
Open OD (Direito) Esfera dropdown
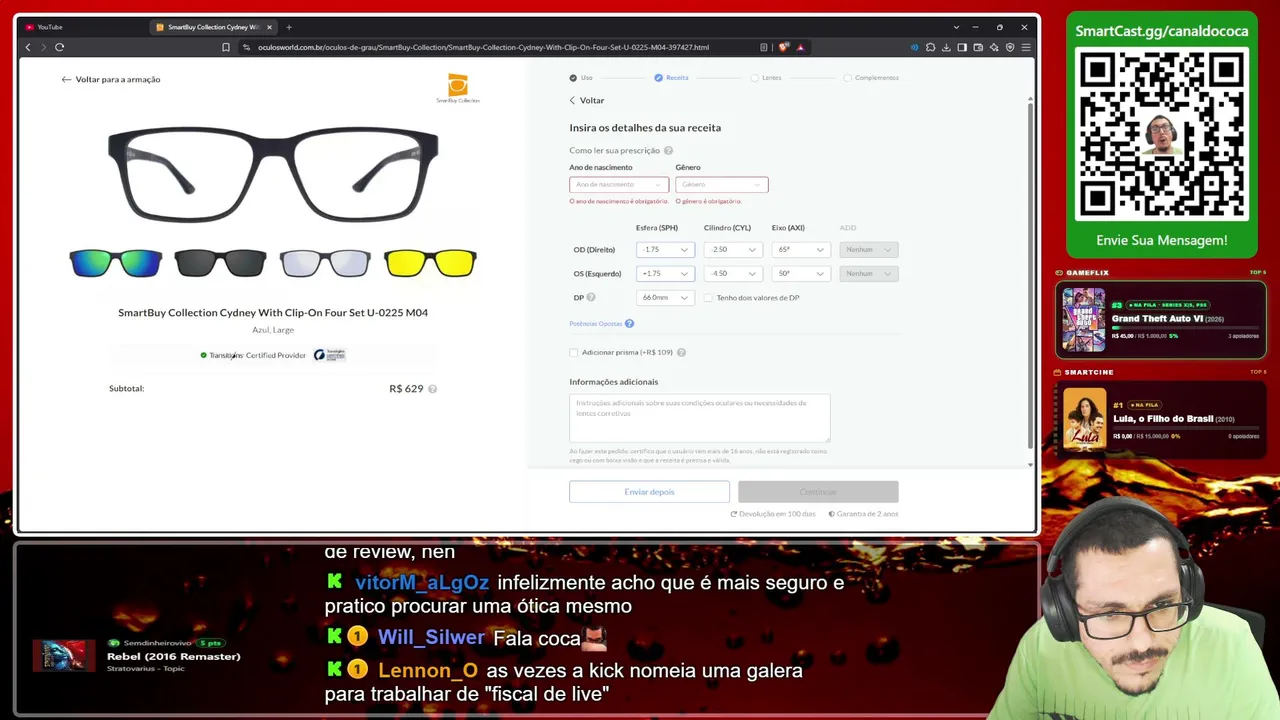[x=666, y=250]
